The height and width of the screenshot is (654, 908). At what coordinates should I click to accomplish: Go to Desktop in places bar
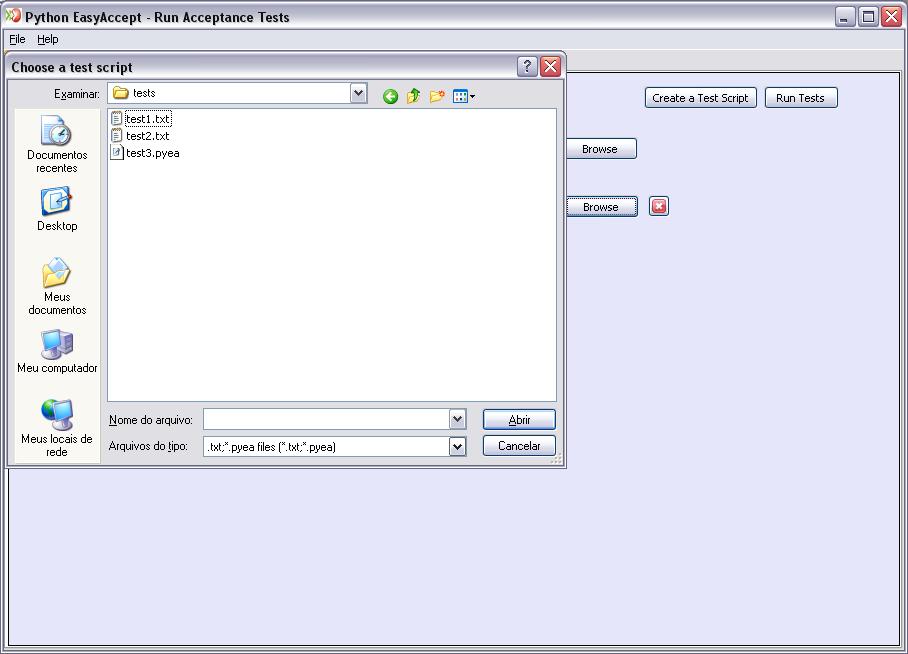(57, 209)
